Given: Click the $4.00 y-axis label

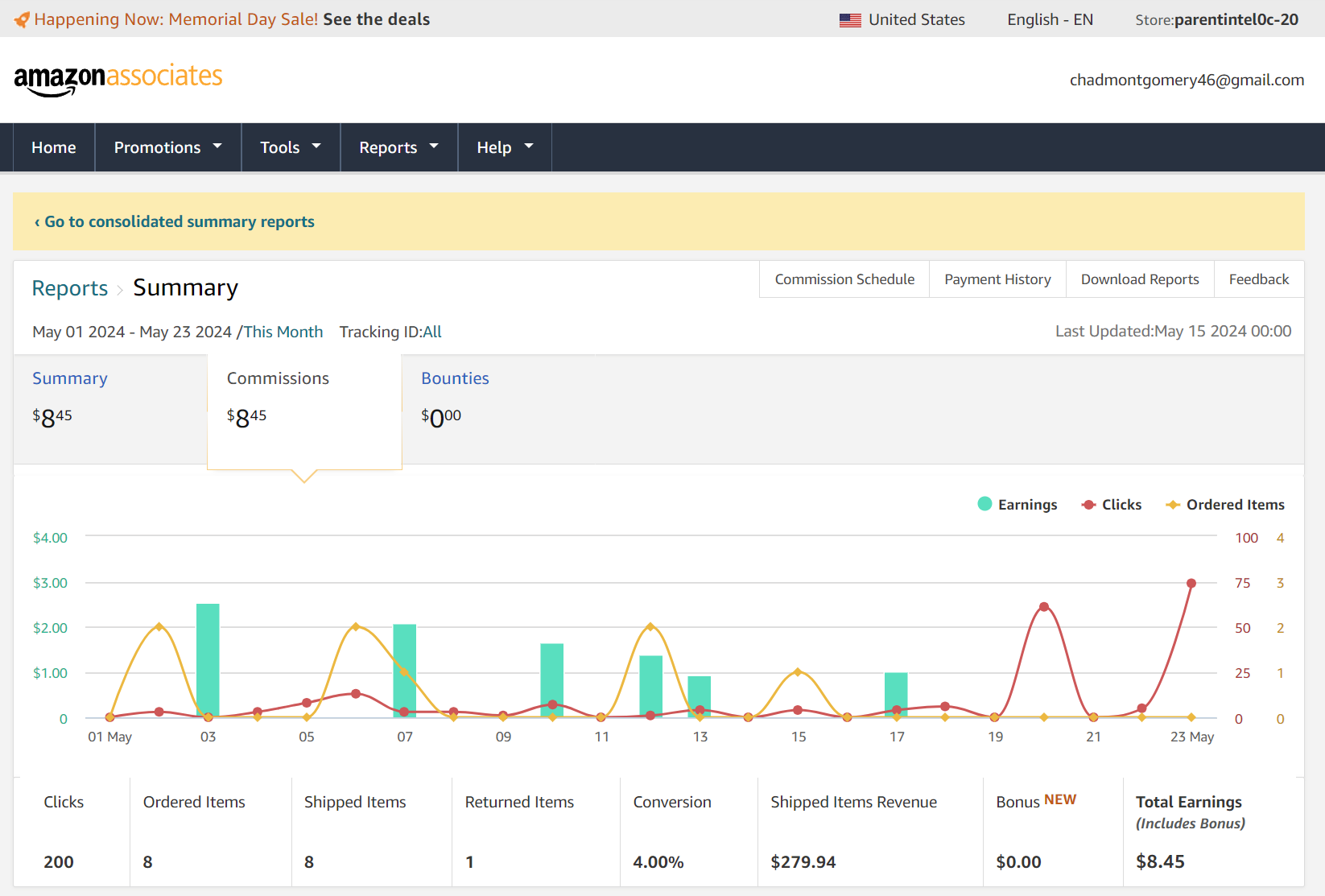Looking at the screenshot, I should coord(50,538).
